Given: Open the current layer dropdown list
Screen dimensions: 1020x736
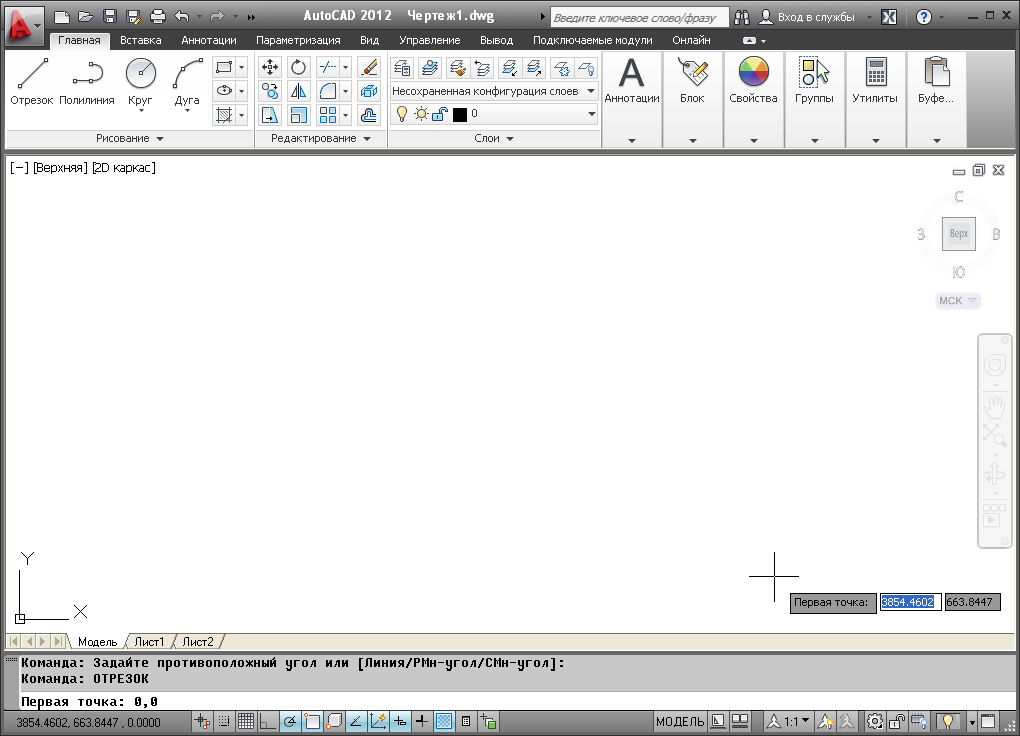Looking at the screenshot, I should 591,114.
